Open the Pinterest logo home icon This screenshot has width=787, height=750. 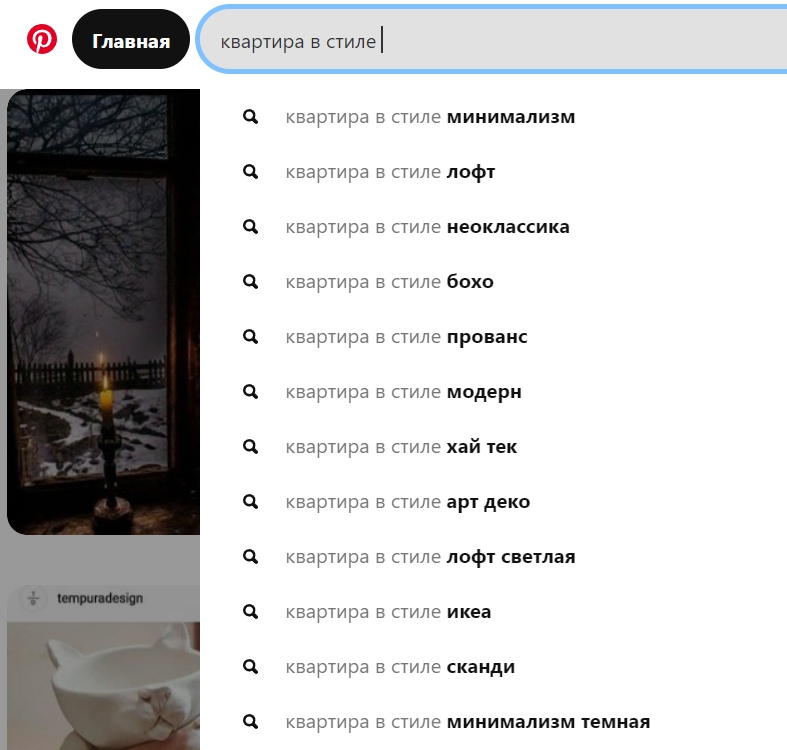click(42, 39)
